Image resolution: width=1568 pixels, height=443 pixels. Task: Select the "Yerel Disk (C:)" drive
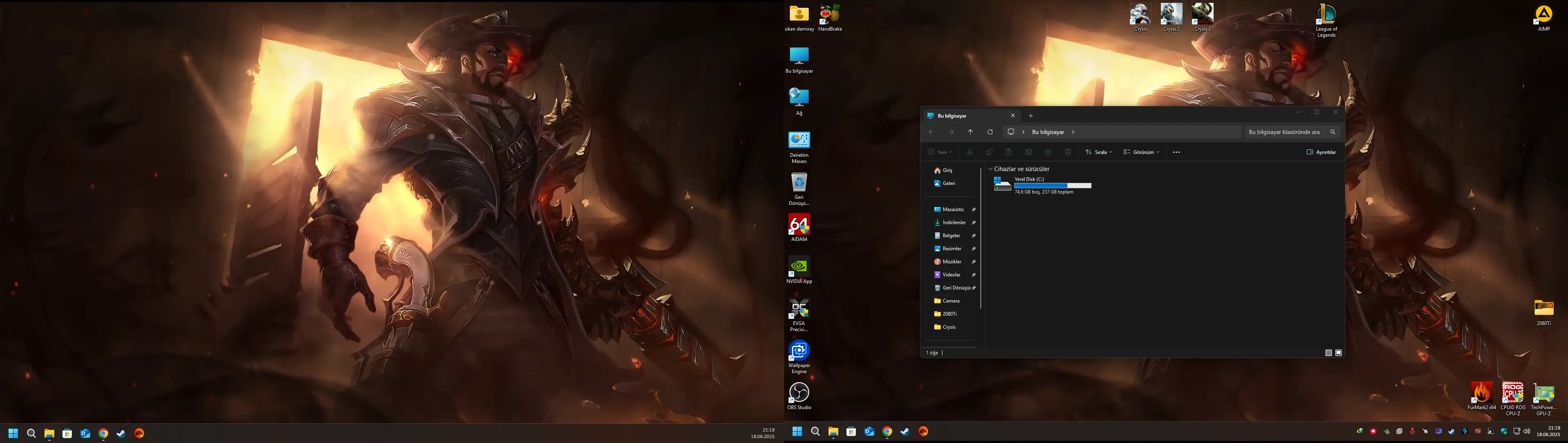pos(1042,185)
